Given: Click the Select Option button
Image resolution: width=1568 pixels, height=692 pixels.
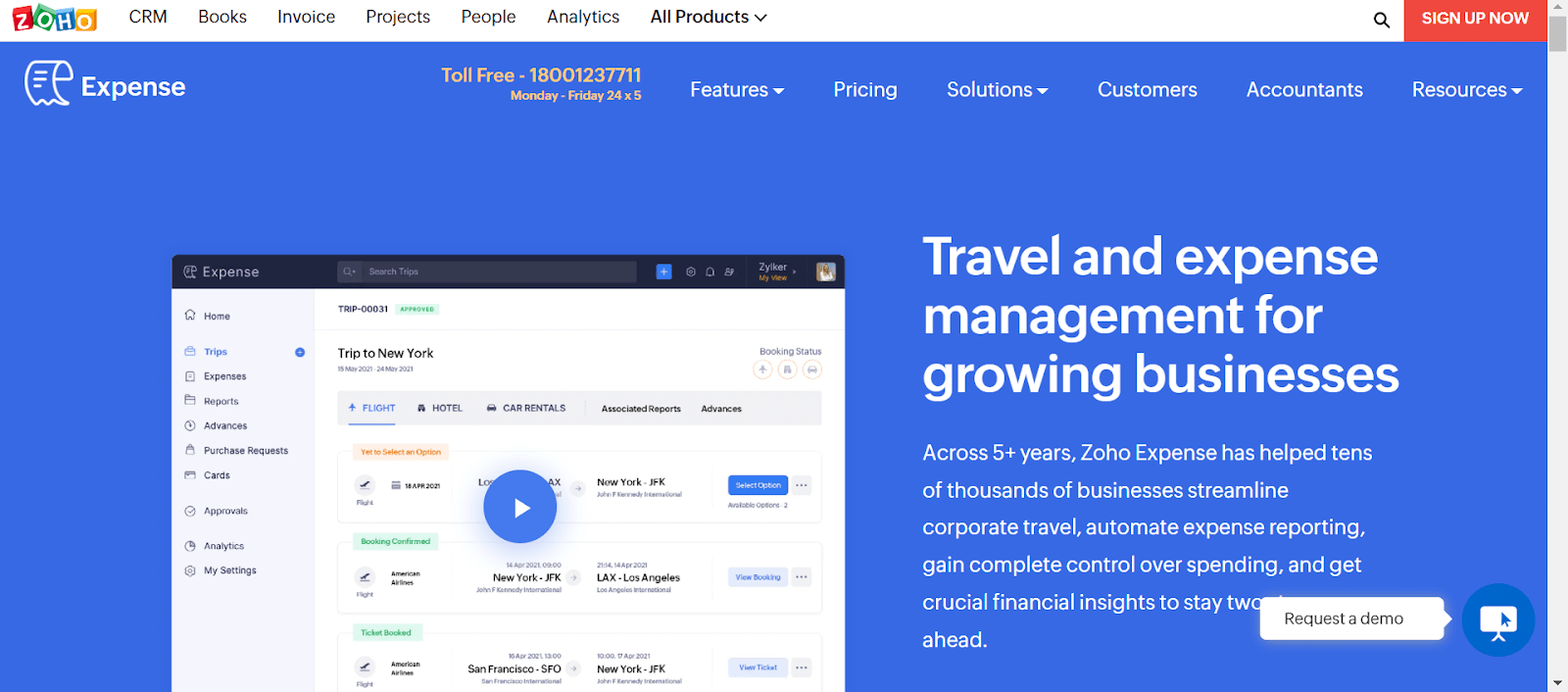Looking at the screenshot, I should click(x=758, y=485).
